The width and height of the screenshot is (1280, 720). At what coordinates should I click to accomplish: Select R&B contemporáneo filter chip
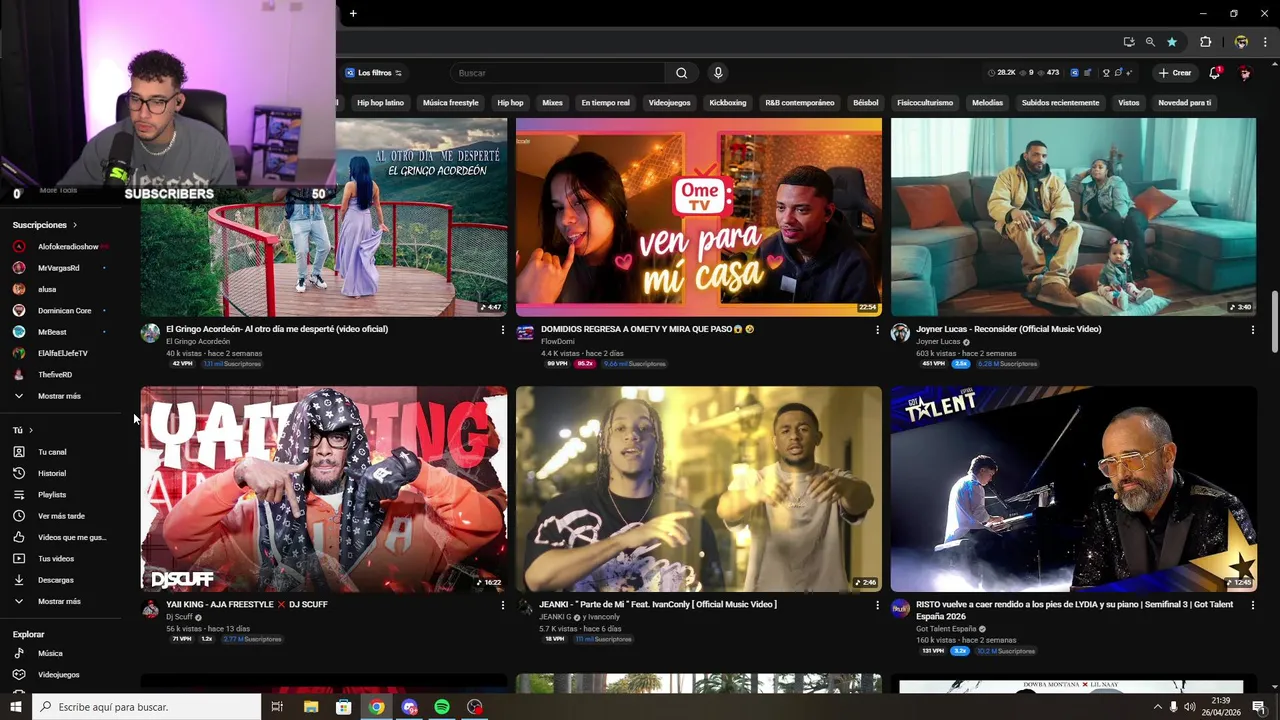tap(800, 103)
